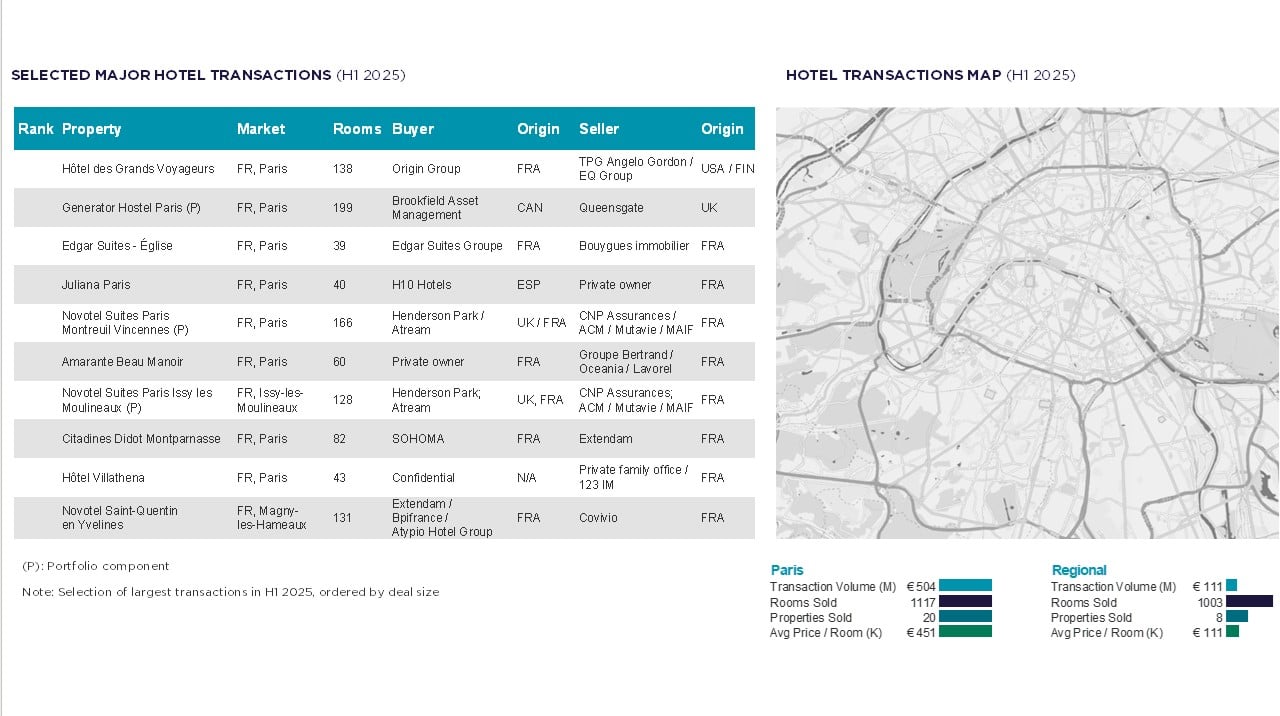Screen dimensions: 1280x716
Task: Click the Buyer column header
Action: (x=413, y=129)
